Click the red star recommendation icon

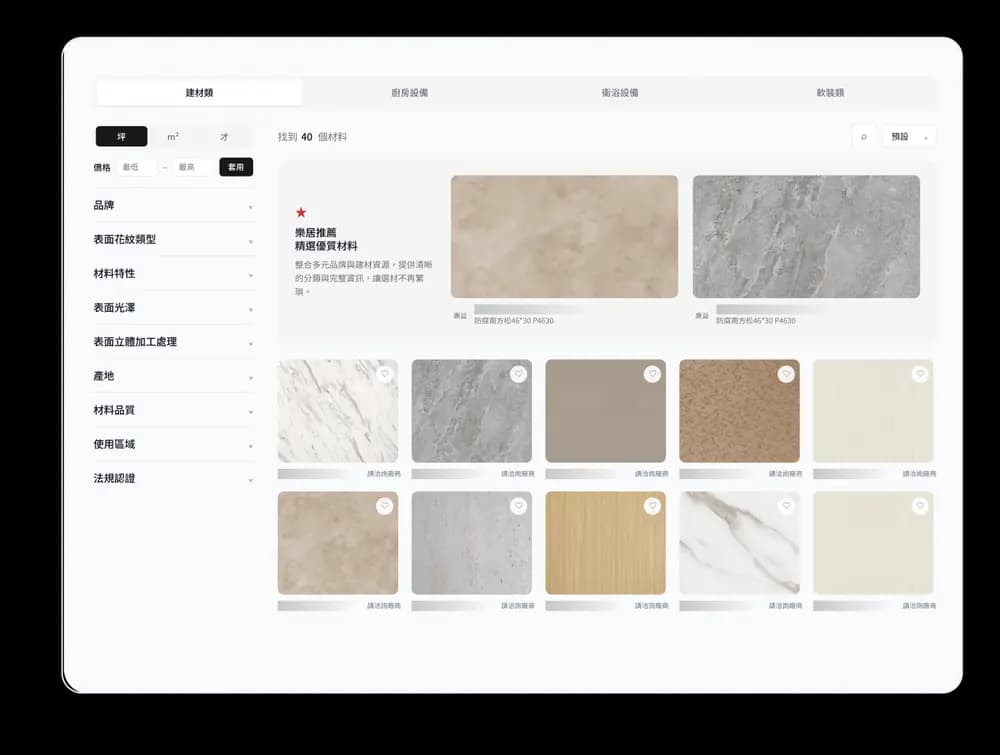[x=301, y=212]
